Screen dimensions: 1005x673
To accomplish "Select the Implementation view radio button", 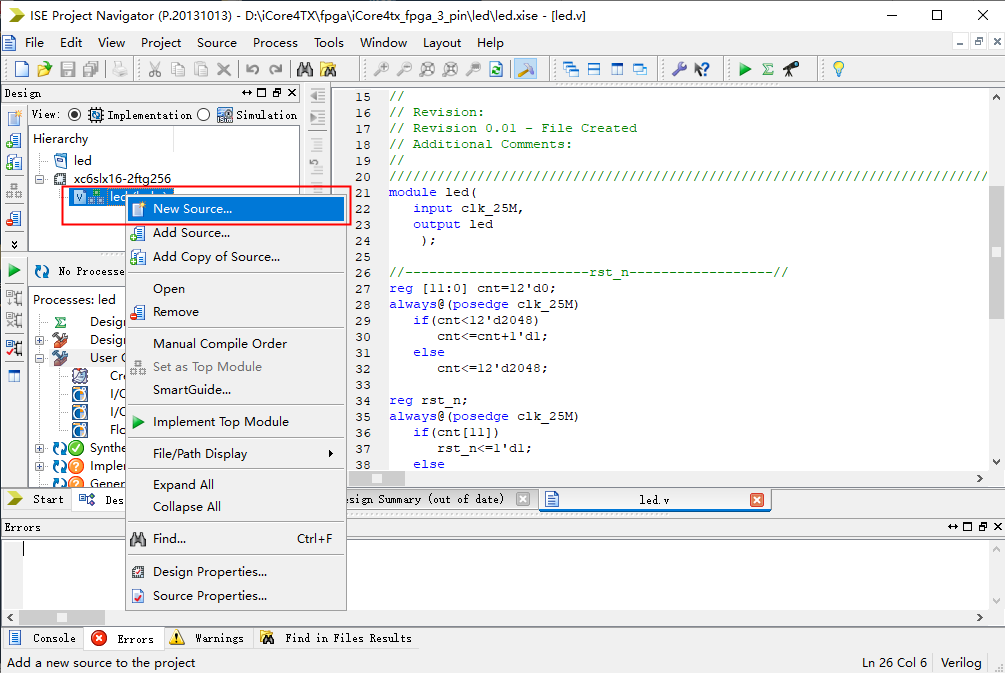I will tap(75, 115).
